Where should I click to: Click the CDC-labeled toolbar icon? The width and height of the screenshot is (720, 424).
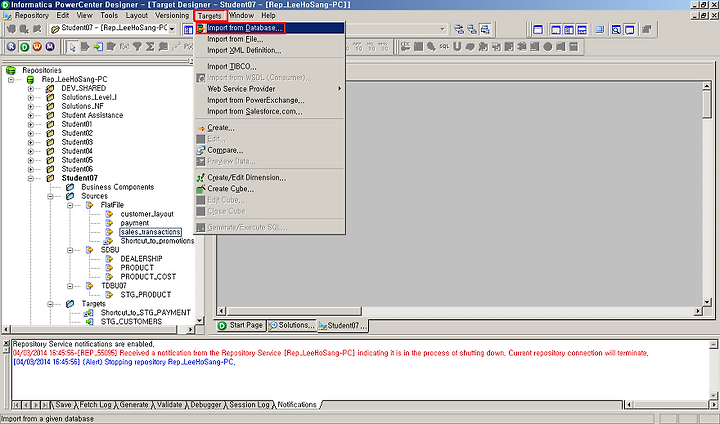point(405,47)
